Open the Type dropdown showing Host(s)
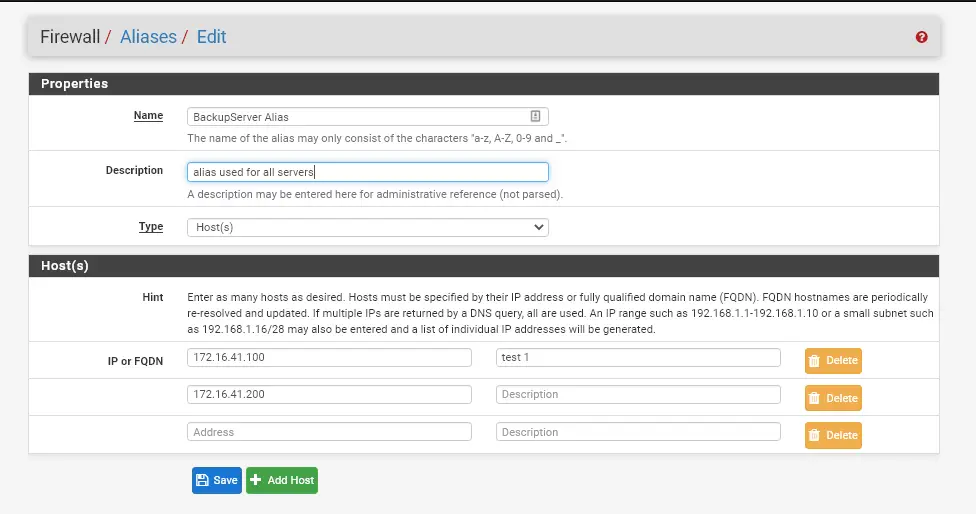Image resolution: width=976 pixels, height=514 pixels. coord(367,227)
